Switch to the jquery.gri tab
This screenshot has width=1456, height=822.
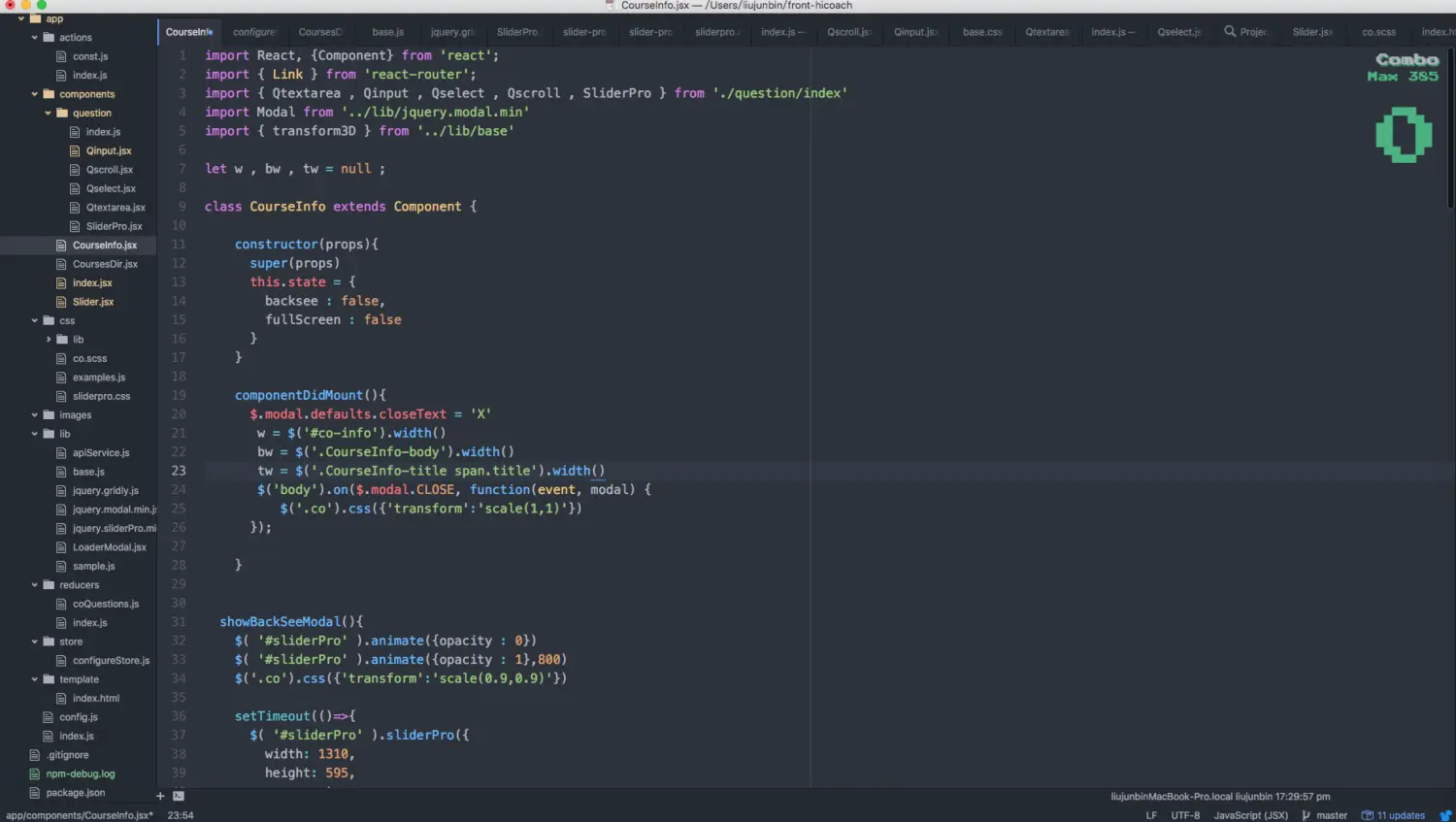[452, 32]
